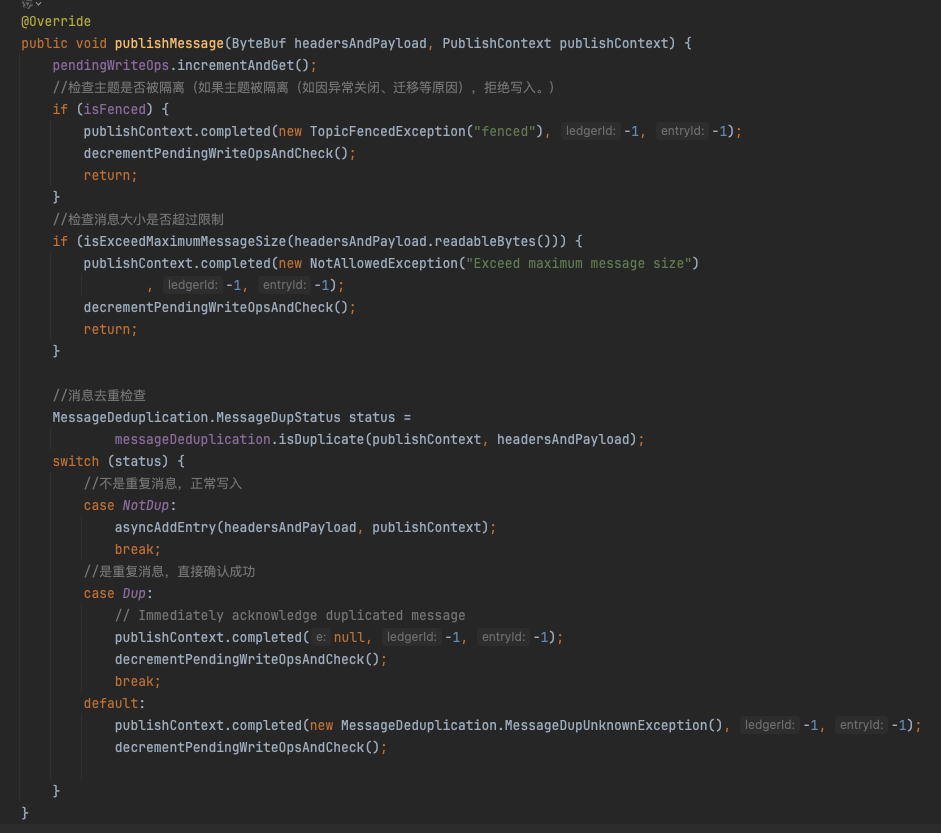Click the incrementAndGet() call
Viewport: 941px width, 833px height.
(x=243, y=65)
